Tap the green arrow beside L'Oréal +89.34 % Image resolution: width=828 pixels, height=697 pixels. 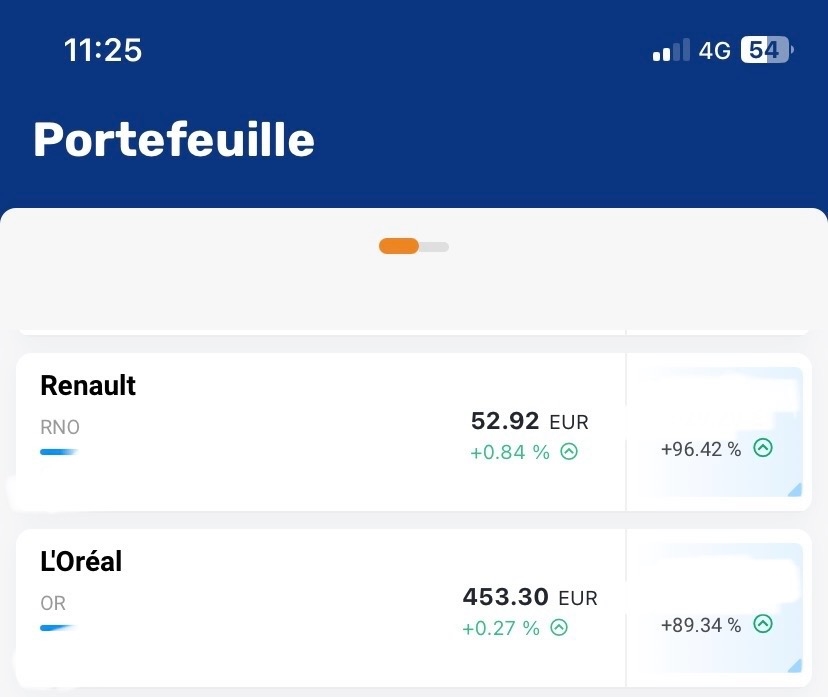point(763,624)
